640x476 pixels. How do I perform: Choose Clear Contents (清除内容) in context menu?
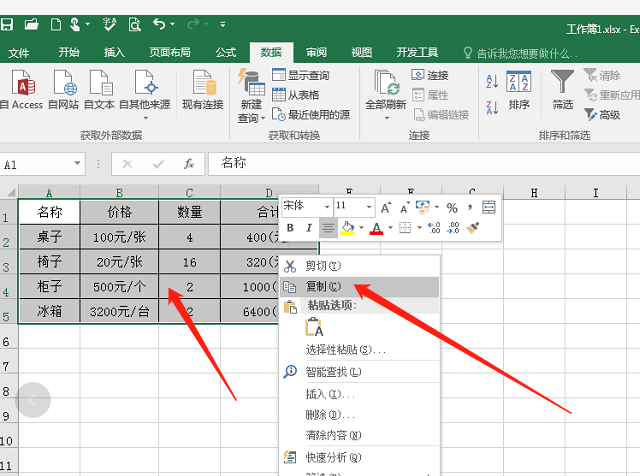360,435
